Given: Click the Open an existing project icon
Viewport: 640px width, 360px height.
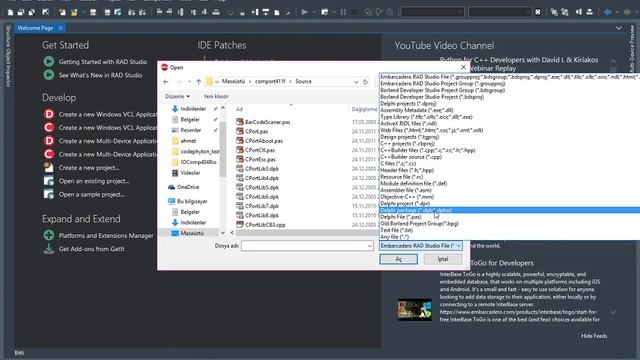Looking at the screenshot, I should coord(49,181).
